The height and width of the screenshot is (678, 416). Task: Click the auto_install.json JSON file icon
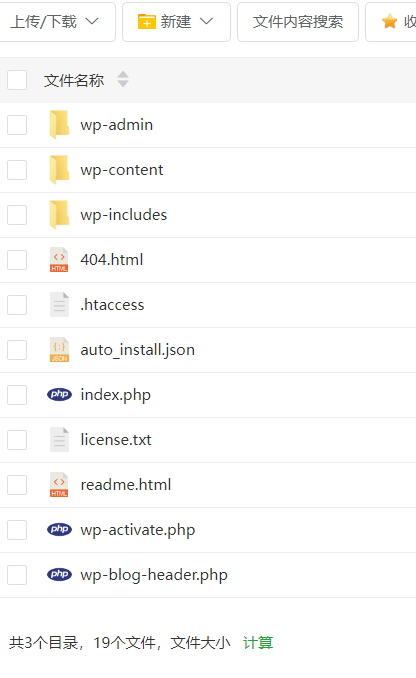pyautogui.click(x=59, y=350)
